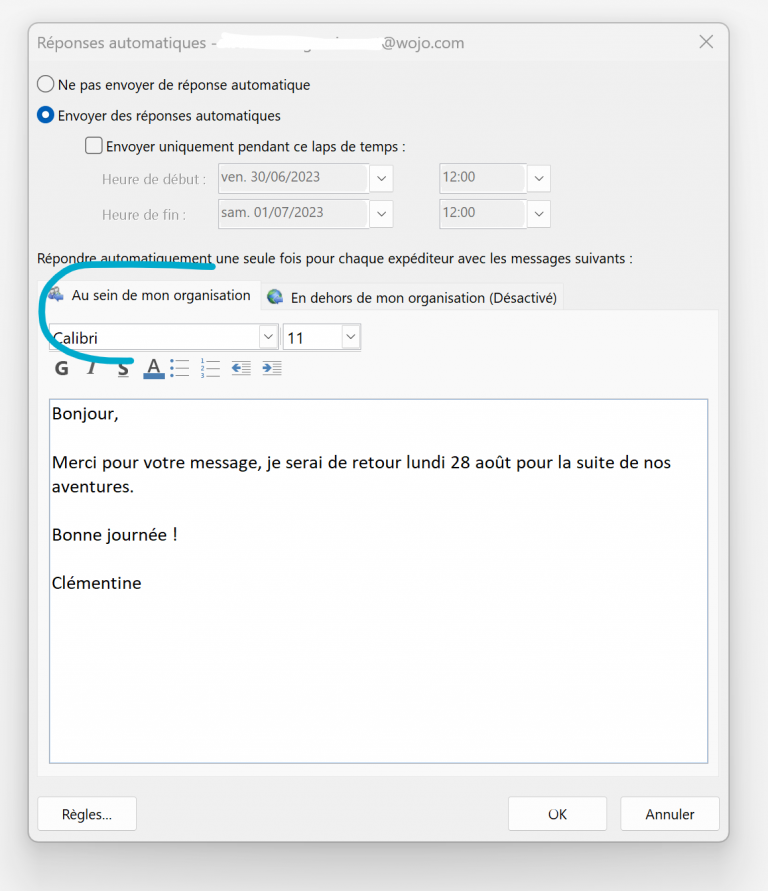Underline text with the S icon
Screen dimensions: 768x891
point(123,368)
